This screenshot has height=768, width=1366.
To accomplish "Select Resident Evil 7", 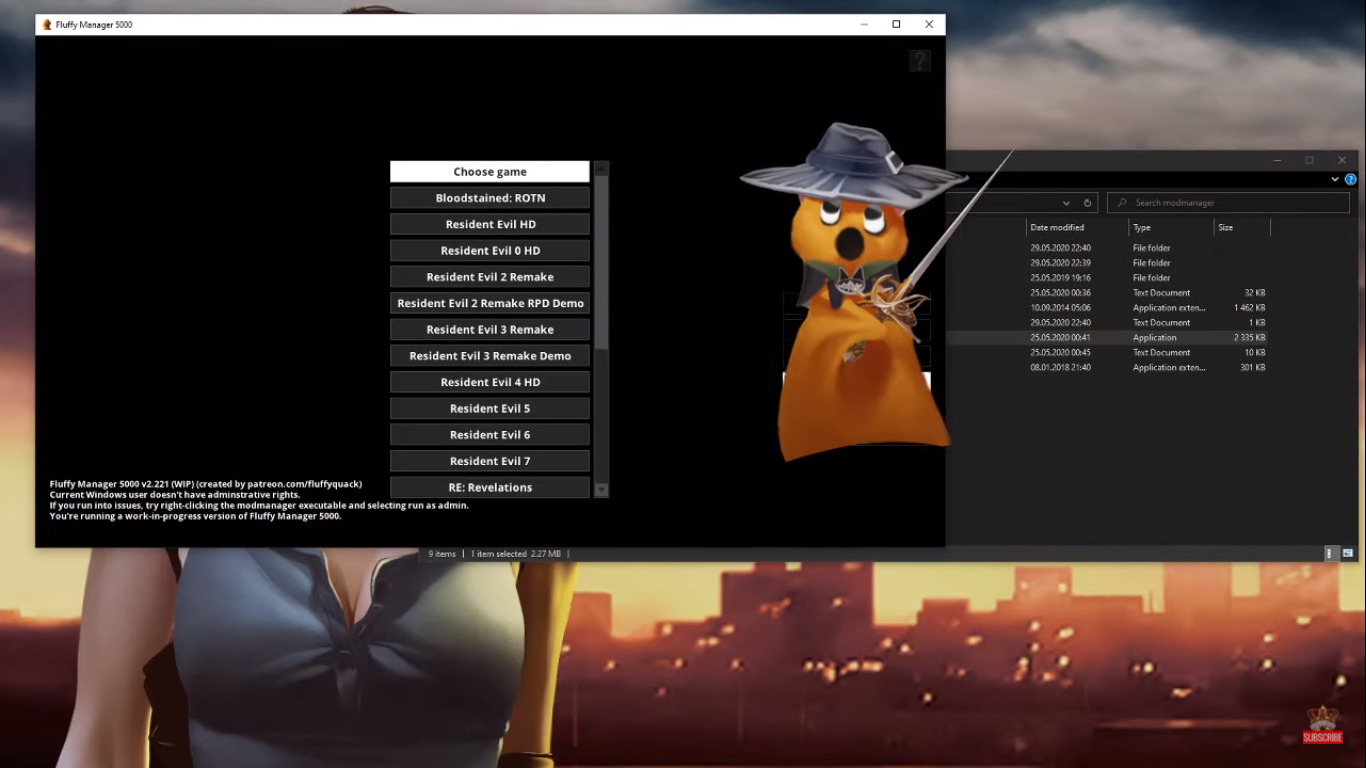I will (x=490, y=461).
